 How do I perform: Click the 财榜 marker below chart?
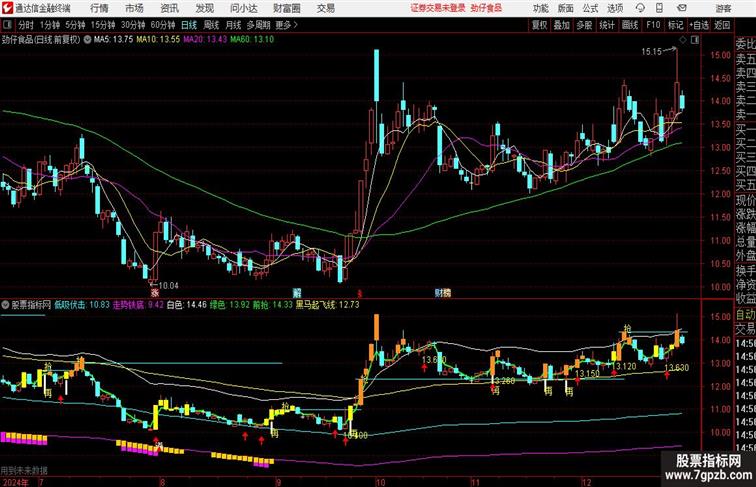tap(443, 292)
